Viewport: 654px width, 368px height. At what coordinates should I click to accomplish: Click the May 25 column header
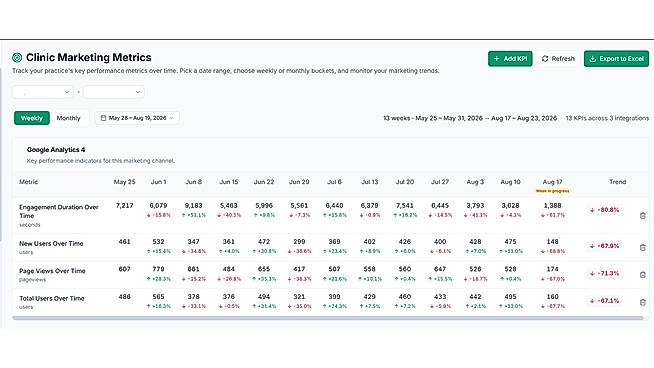point(124,182)
